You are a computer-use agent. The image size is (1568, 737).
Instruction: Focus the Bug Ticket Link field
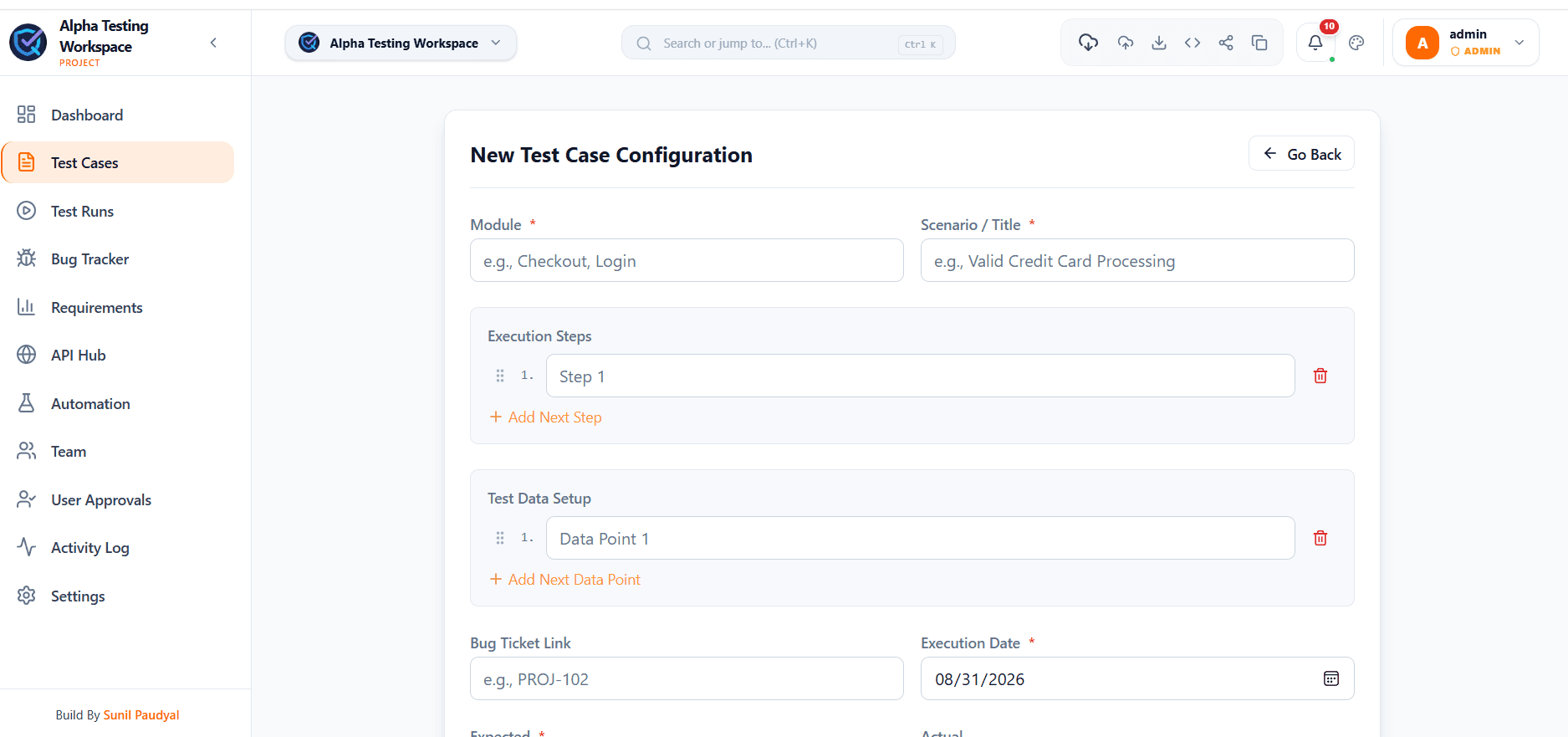tap(687, 678)
